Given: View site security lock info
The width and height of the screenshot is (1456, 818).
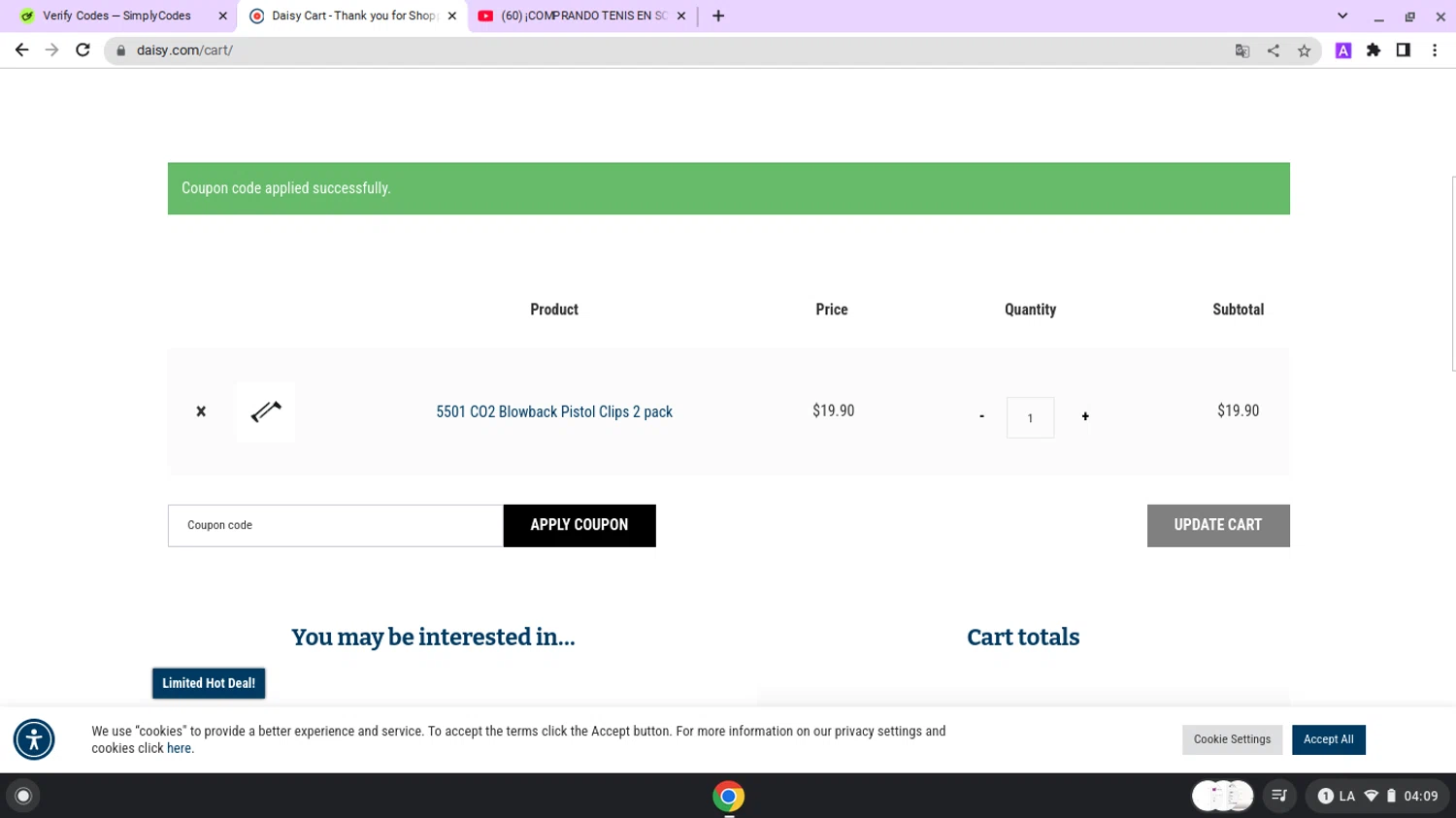Looking at the screenshot, I should click(121, 50).
